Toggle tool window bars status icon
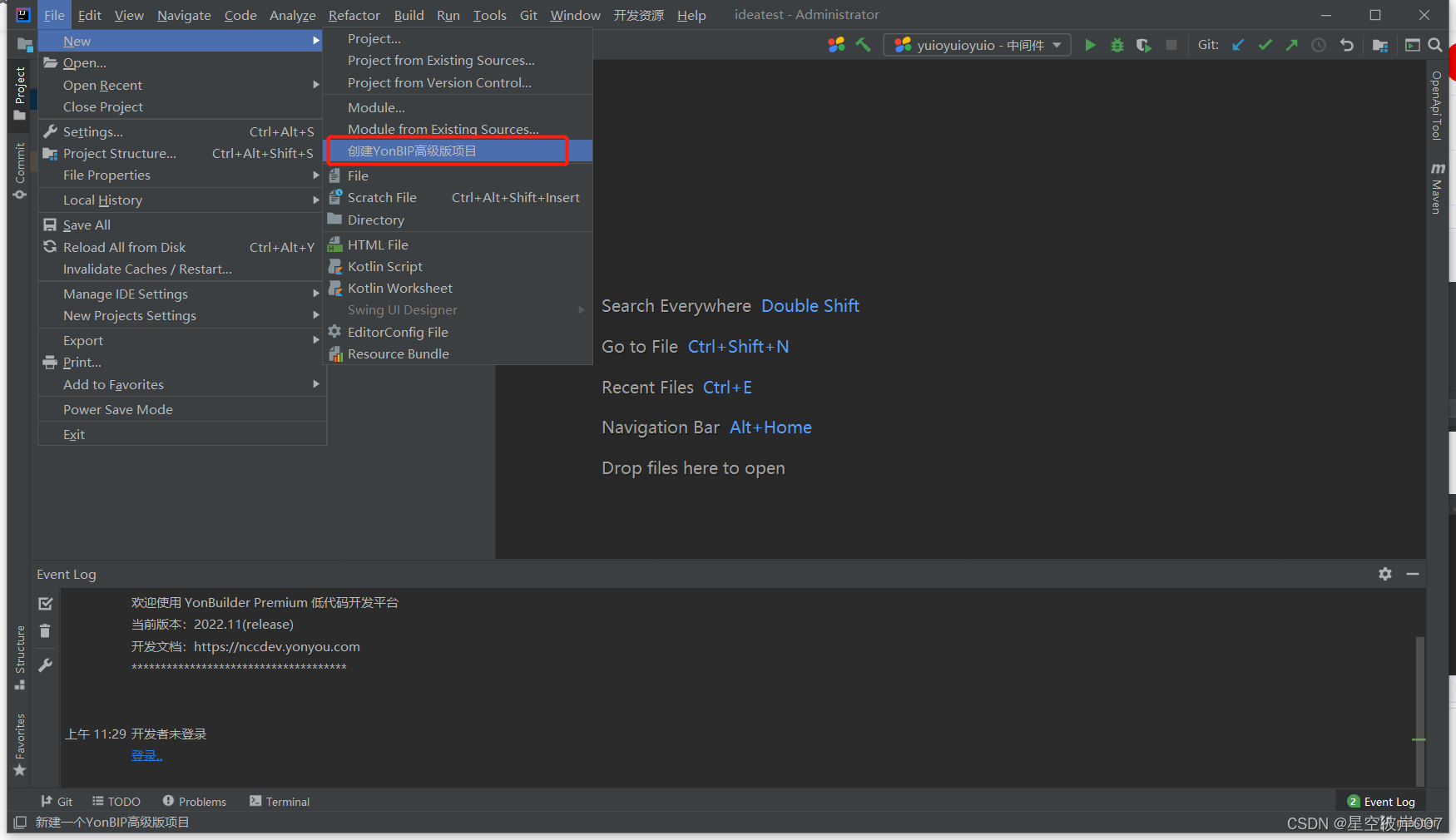 pyautogui.click(x=20, y=822)
